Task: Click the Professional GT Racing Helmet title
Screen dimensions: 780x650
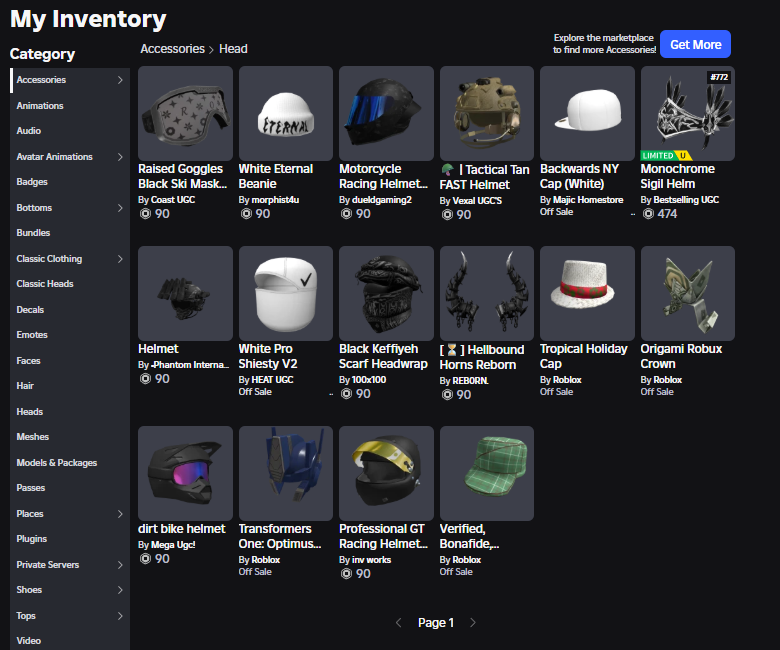Action: pyautogui.click(x=383, y=536)
